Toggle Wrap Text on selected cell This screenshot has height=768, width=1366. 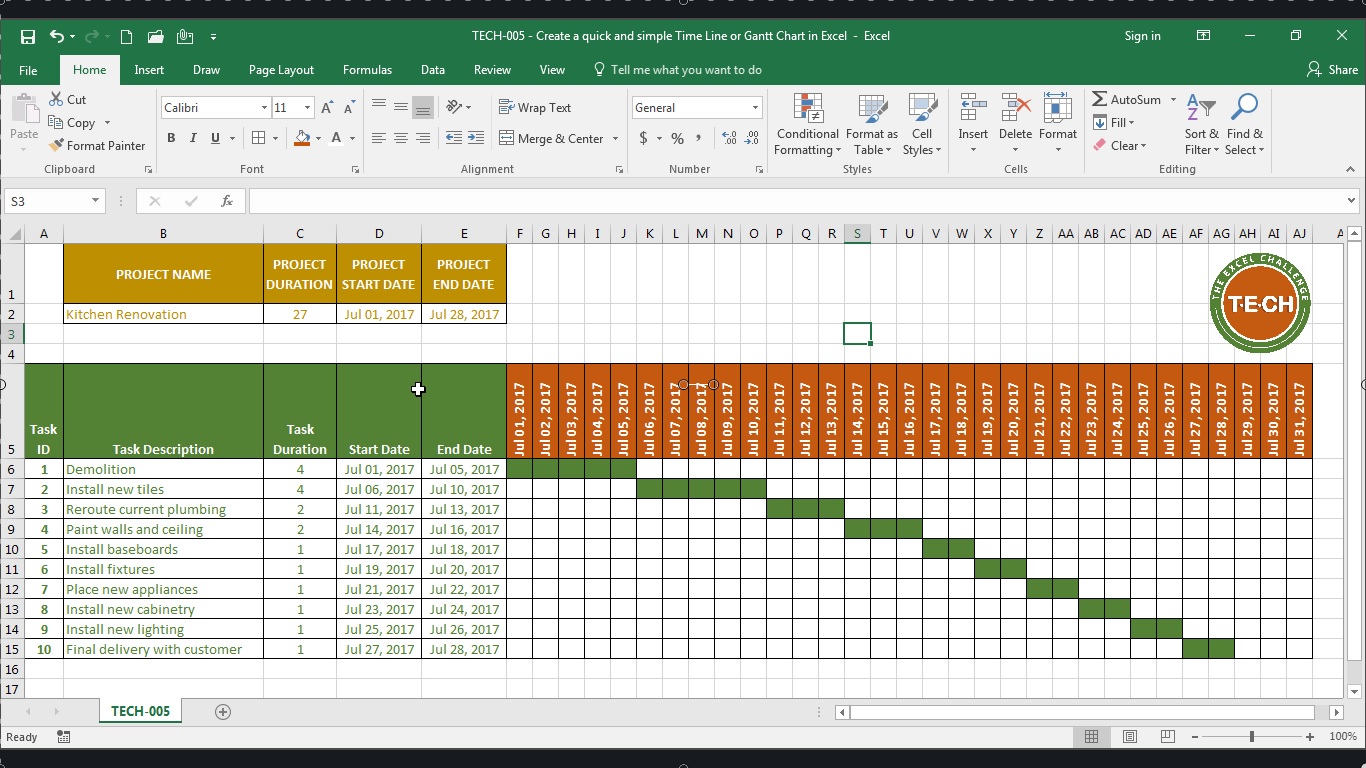pyautogui.click(x=535, y=108)
